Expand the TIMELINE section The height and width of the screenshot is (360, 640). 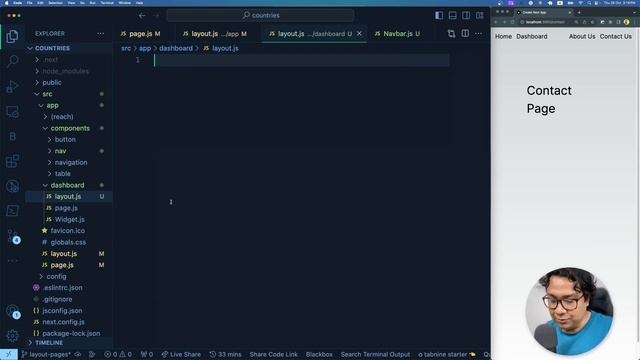pyautogui.click(x=49, y=343)
